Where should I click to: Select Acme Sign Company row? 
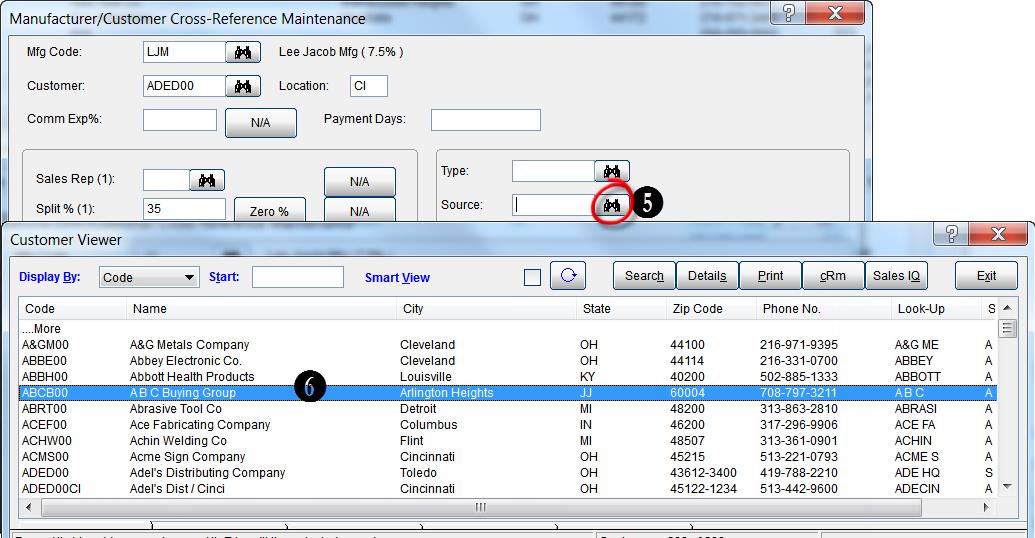(x=508, y=457)
